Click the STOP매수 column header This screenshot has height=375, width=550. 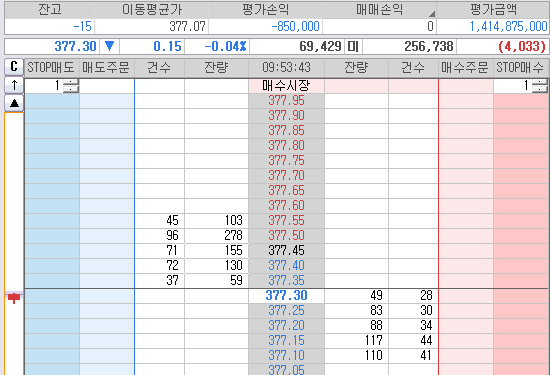pos(521,67)
